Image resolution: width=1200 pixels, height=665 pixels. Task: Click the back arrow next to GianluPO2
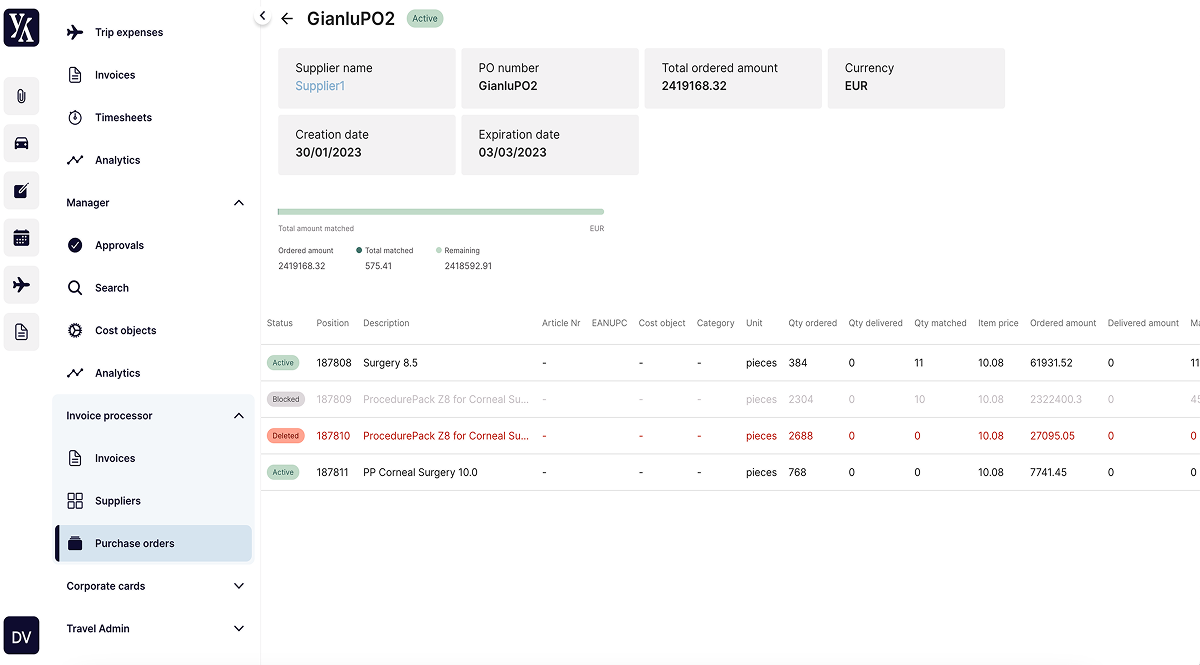[287, 18]
